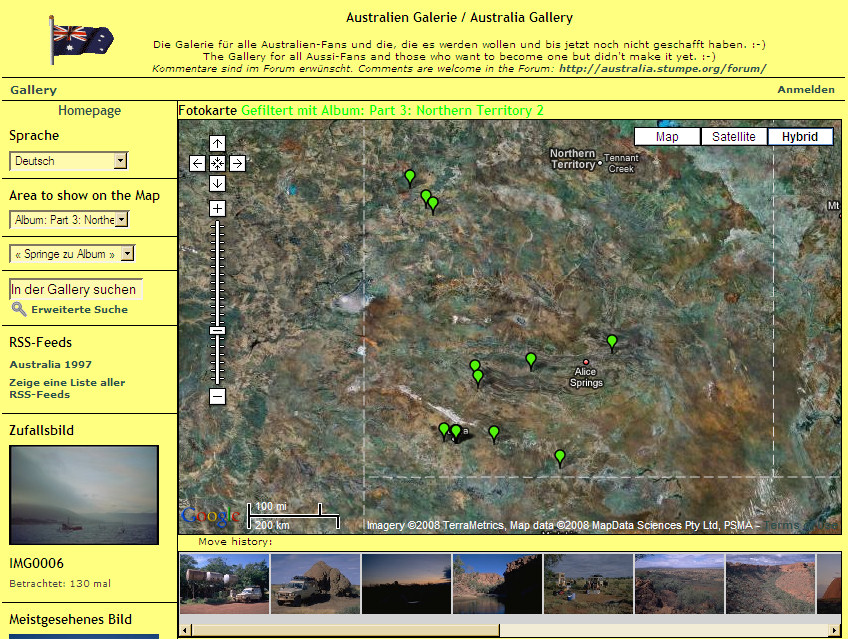Viewport: 848px width, 639px height.
Task: Click the center return-to-last-result map button
Action: point(217,163)
